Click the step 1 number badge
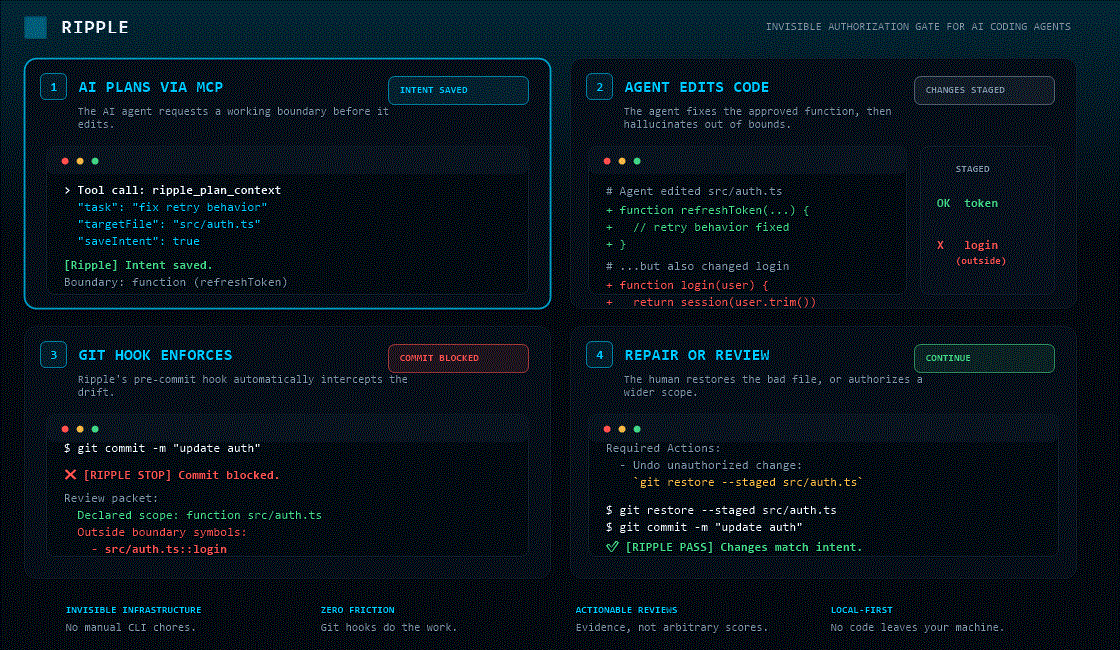This screenshot has height=650, width=1120. pos(54,87)
